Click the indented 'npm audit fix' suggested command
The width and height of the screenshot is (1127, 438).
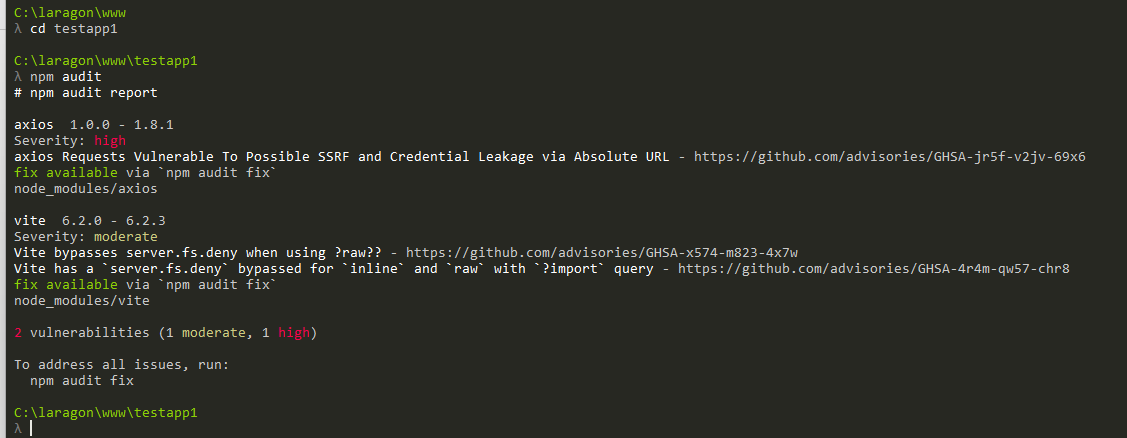tap(82, 381)
